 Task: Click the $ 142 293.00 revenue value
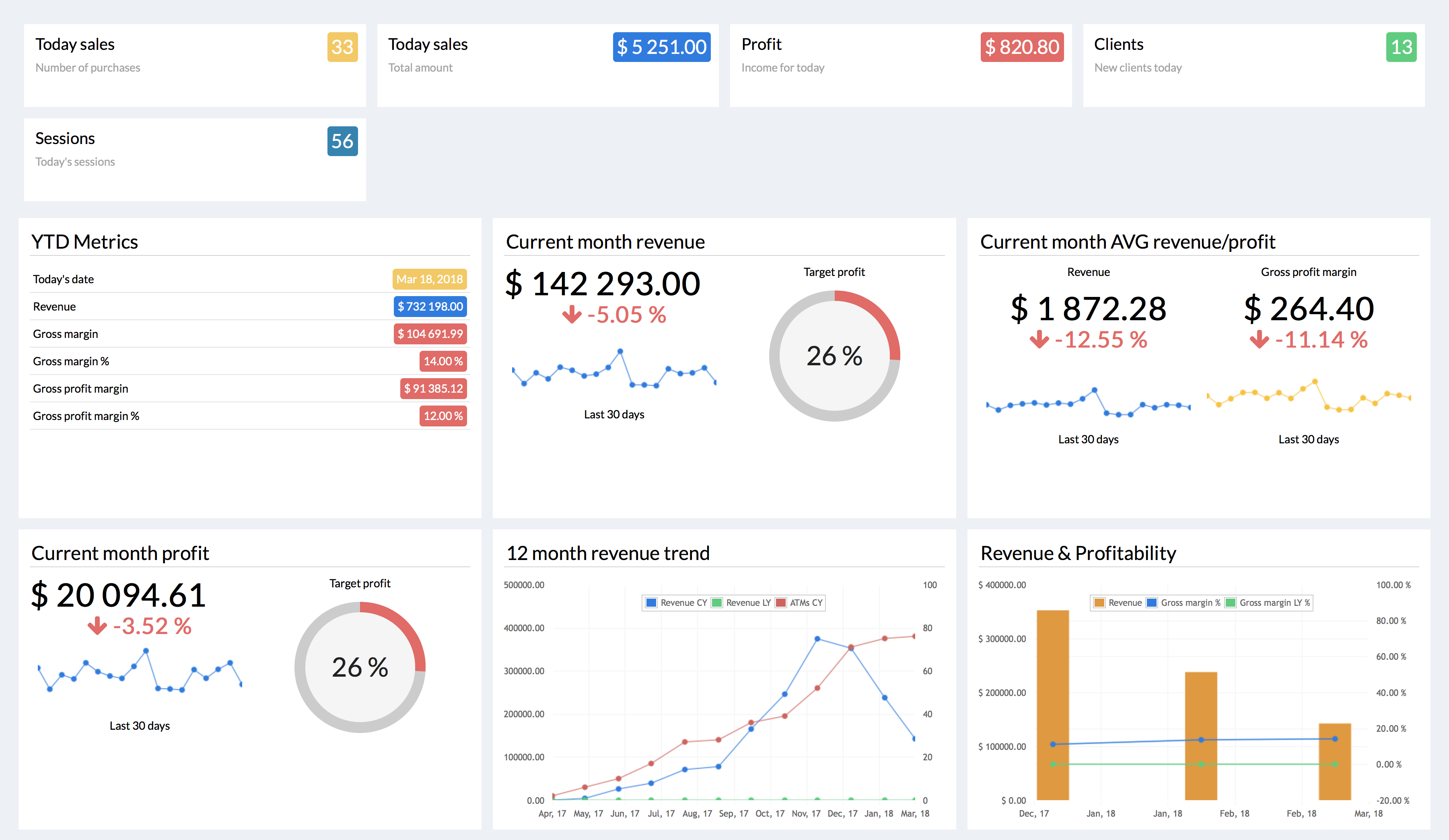pos(603,284)
